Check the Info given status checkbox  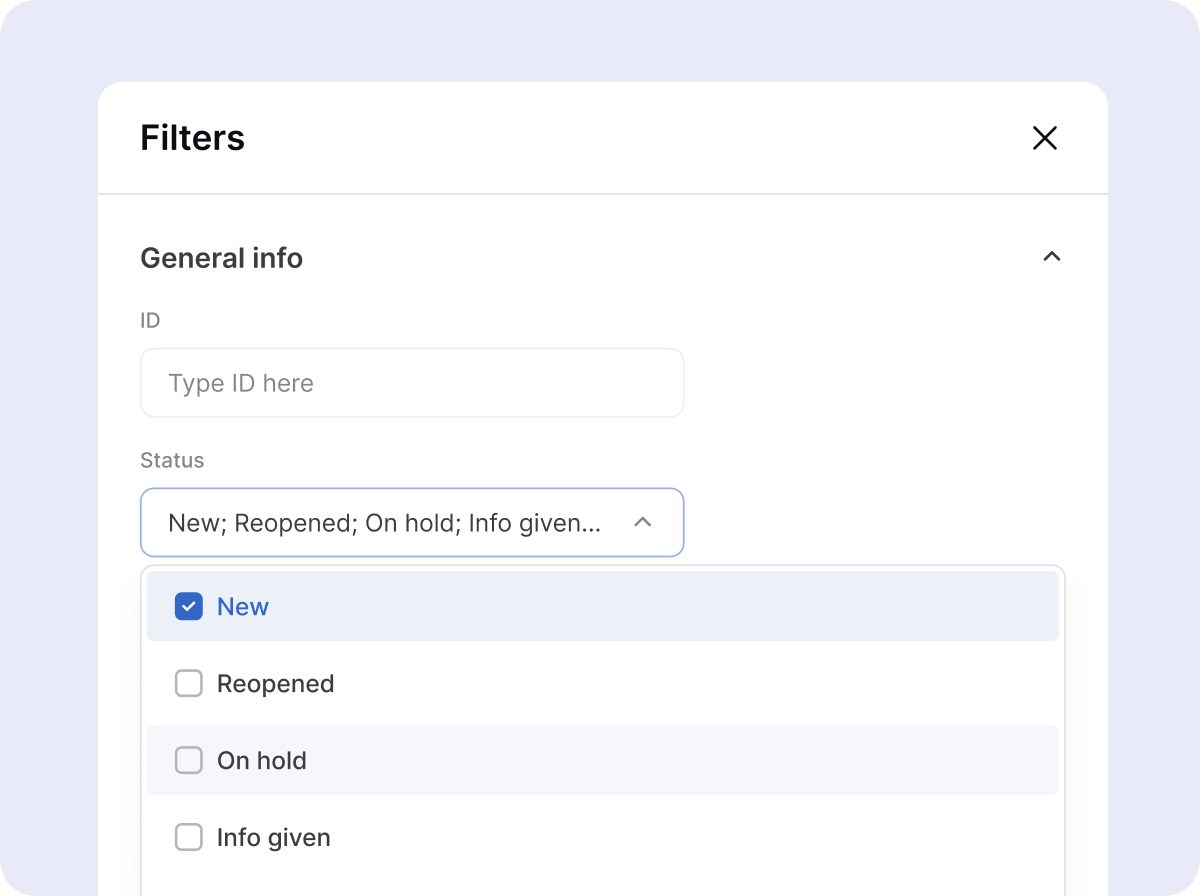tap(189, 838)
